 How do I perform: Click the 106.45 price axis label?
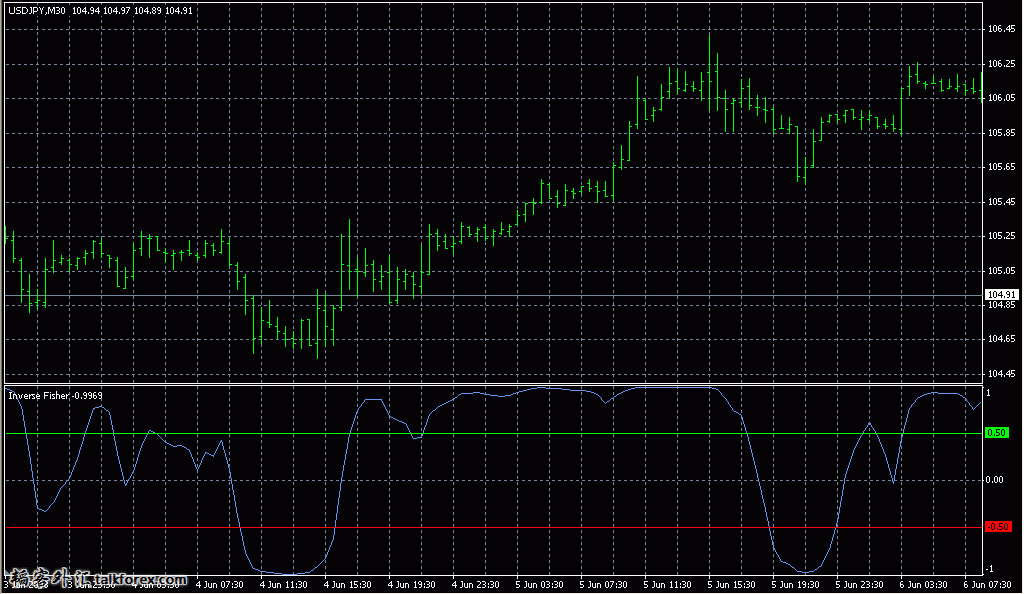[1001, 29]
